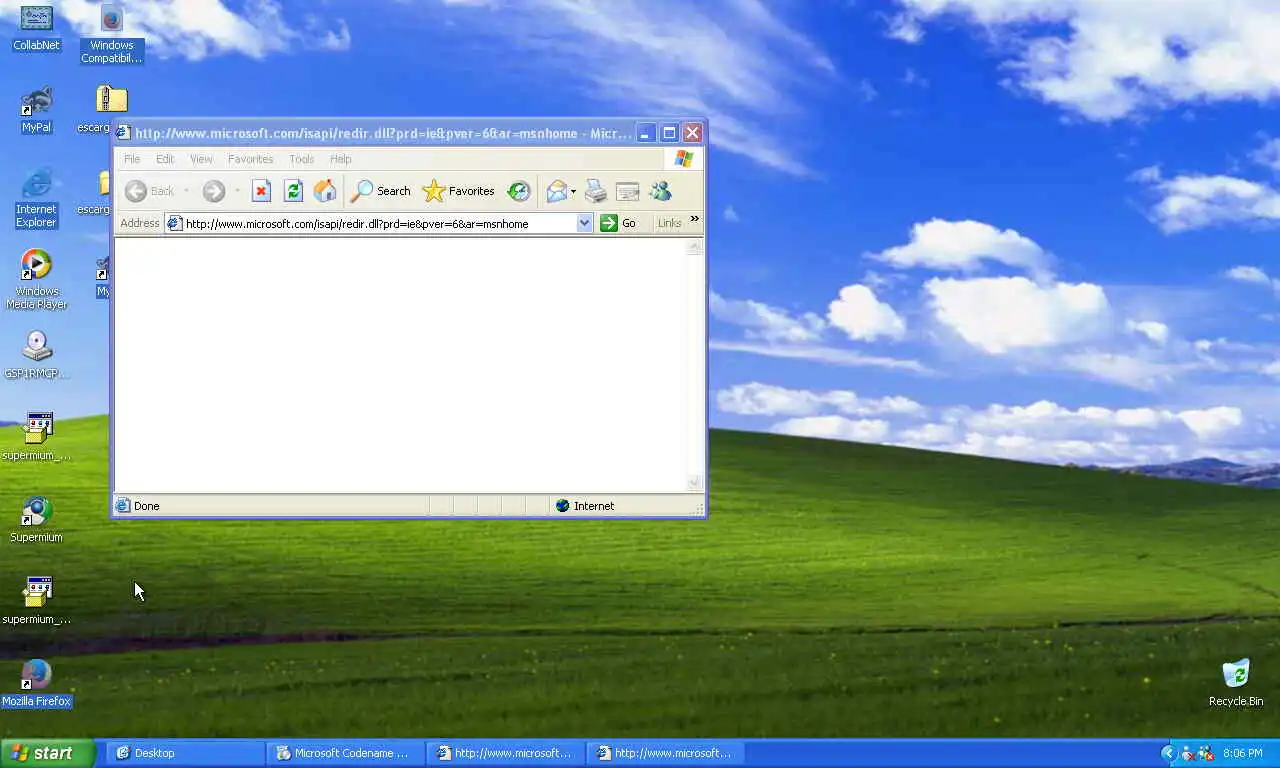Screen dimensions: 1280x768
Task: Select the Windows Media Player desktop icon
Action: (x=36, y=280)
